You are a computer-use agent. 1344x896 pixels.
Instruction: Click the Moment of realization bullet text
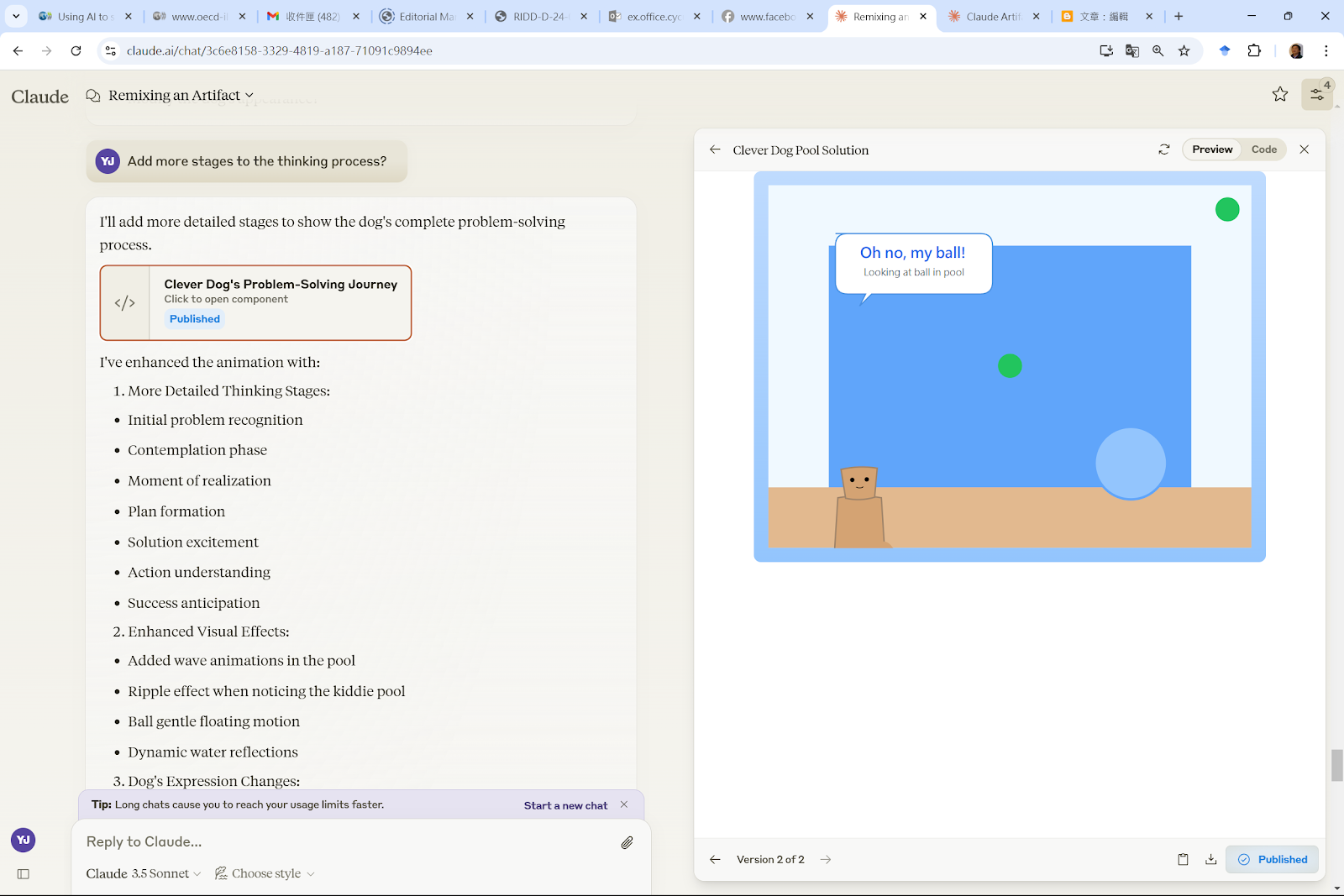click(199, 481)
